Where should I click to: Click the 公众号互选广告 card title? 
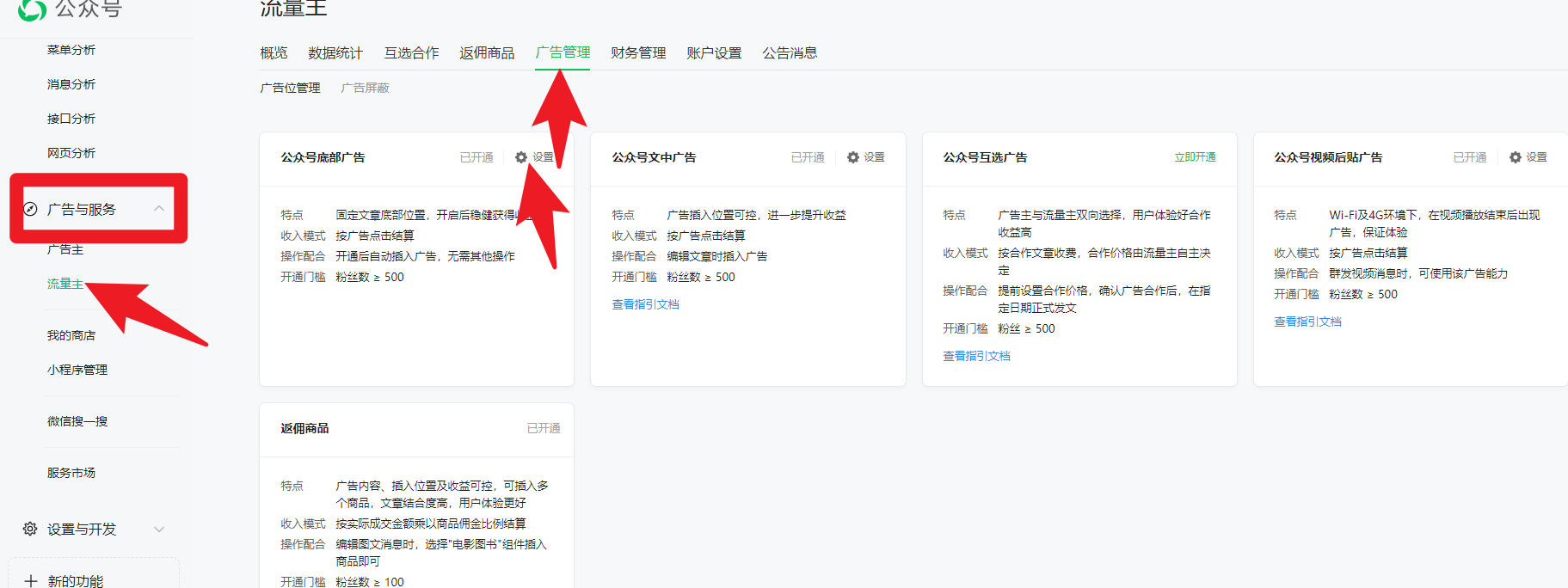(985, 157)
